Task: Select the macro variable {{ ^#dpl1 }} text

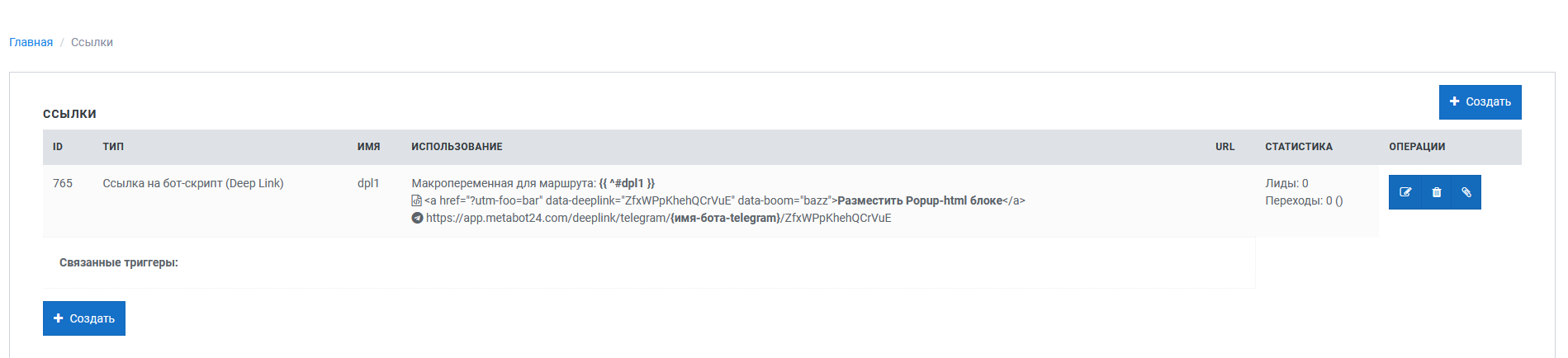Action: pos(627,183)
